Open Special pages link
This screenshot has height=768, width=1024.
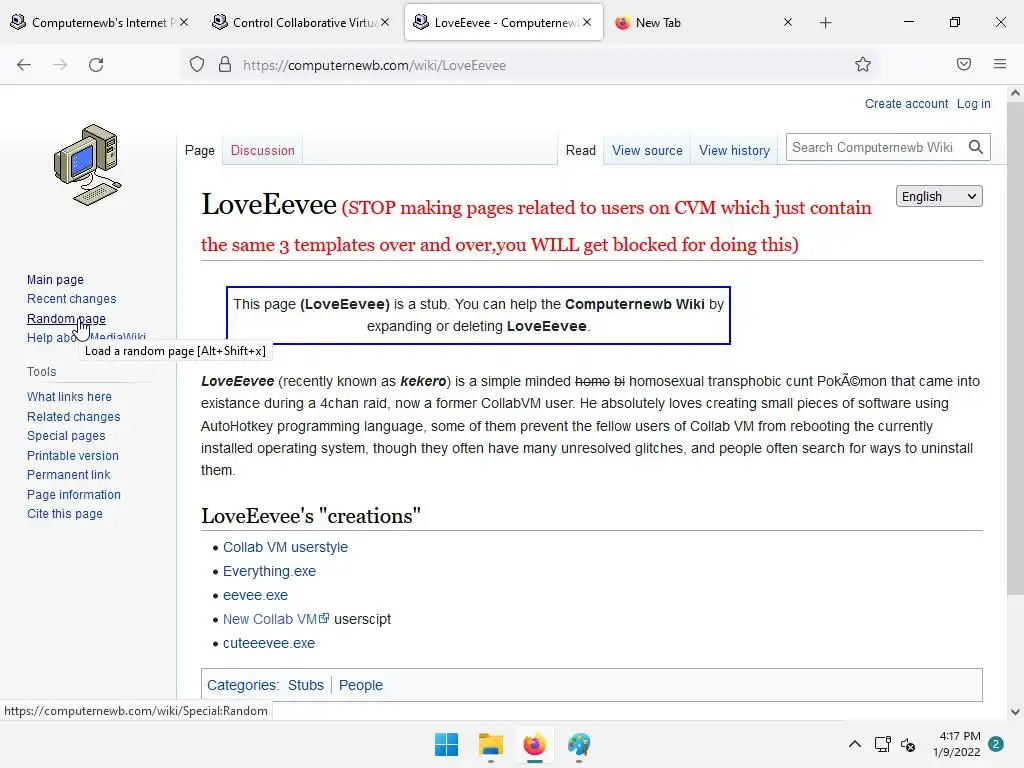click(x=66, y=436)
